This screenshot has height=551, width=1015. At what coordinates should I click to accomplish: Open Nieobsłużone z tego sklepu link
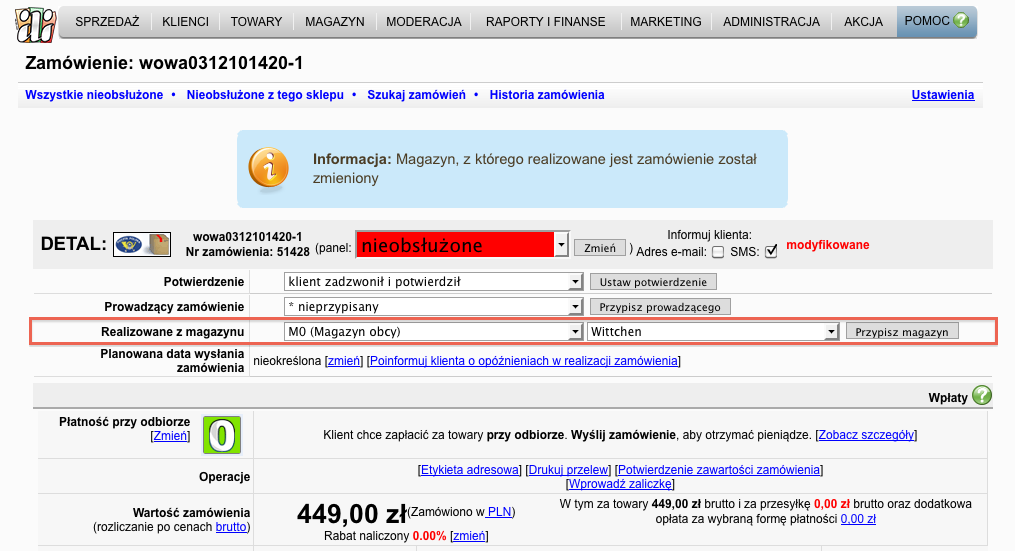tap(265, 95)
